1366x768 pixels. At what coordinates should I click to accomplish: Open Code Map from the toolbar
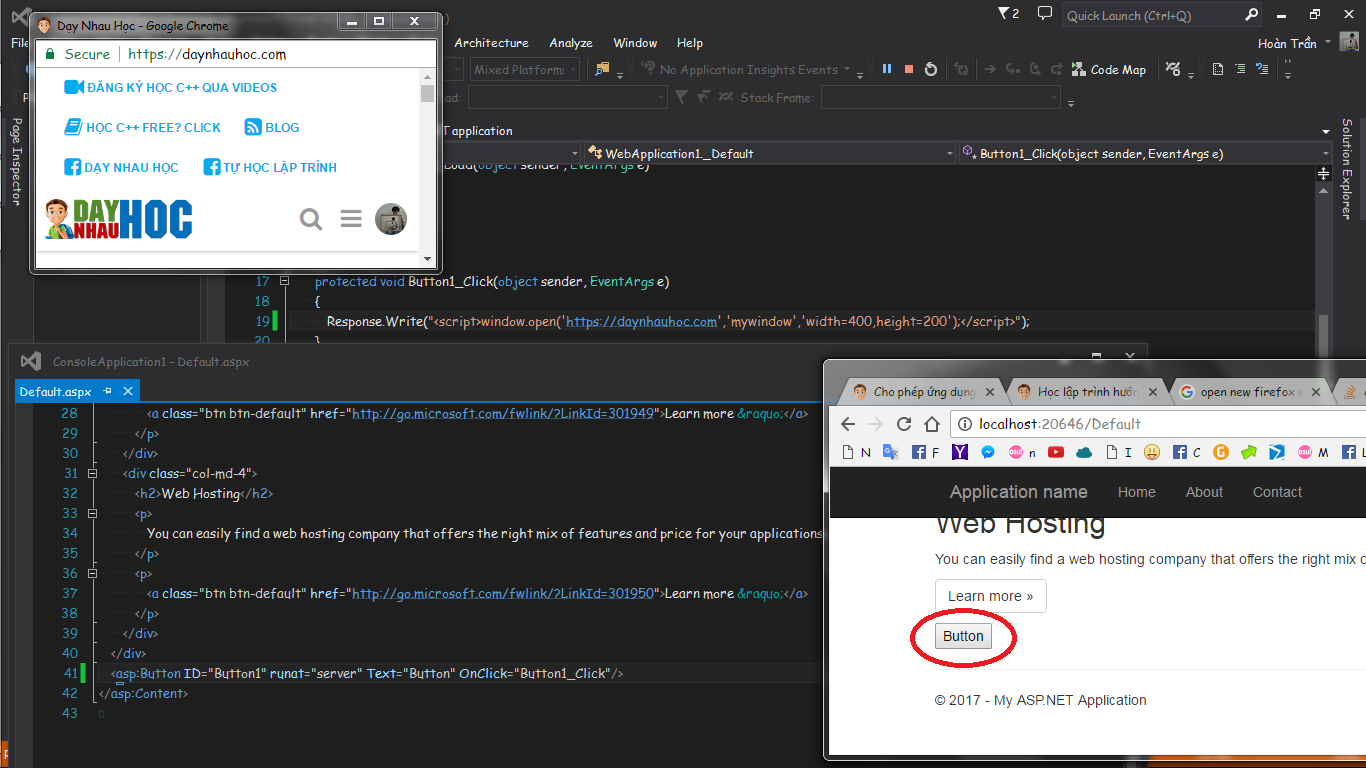coord(1108,70)
